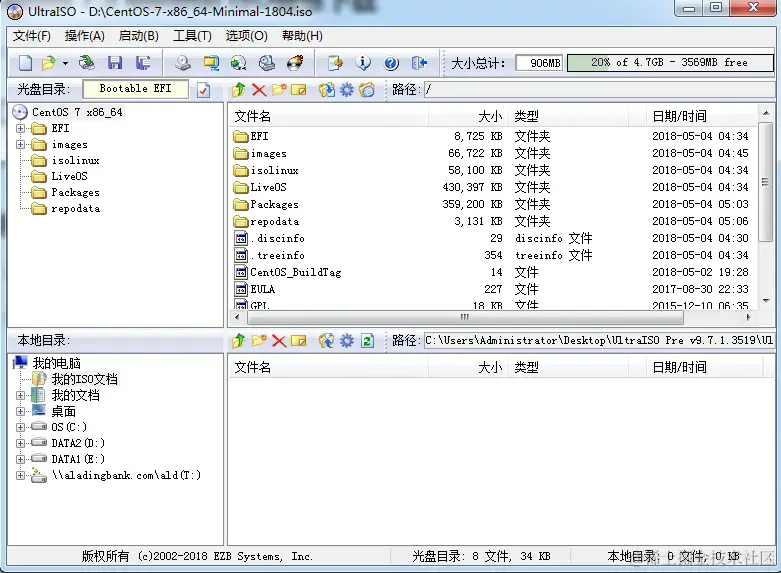Click the Bootable EFI boot type button
781x573 pixels.
tap(135, 89)
